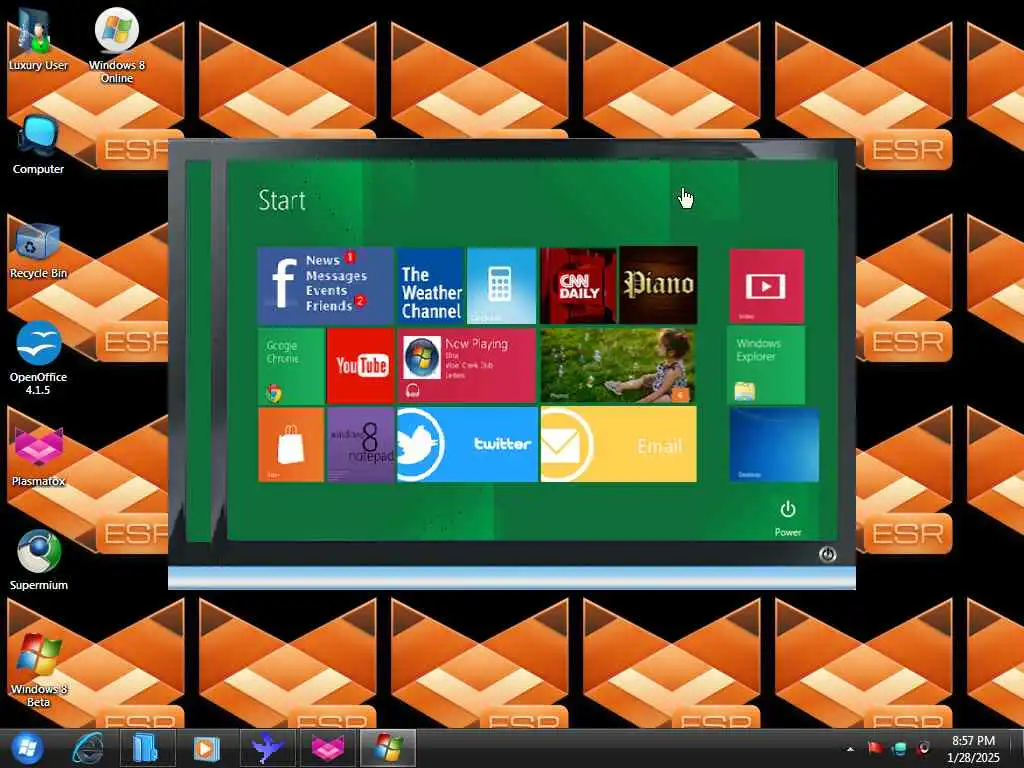The width and height of the screenshot is (1024, 768).
Task: Open the blue library taskbar button
Action: (147, 748)
